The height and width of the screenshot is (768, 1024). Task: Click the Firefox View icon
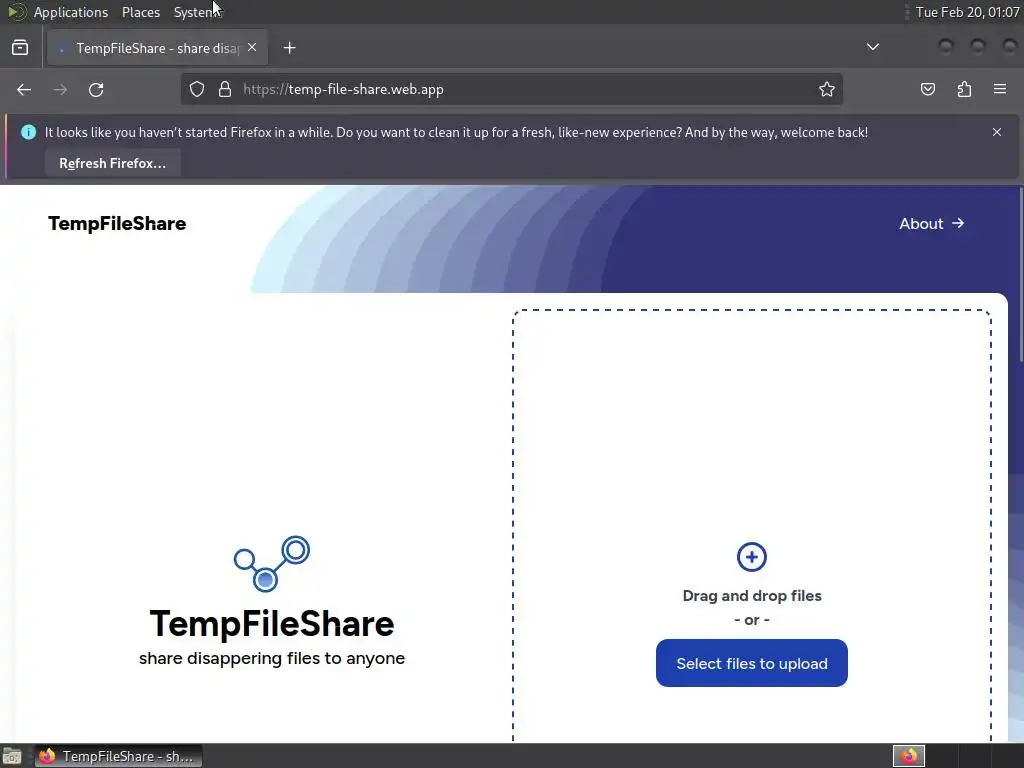click(20, 48)
